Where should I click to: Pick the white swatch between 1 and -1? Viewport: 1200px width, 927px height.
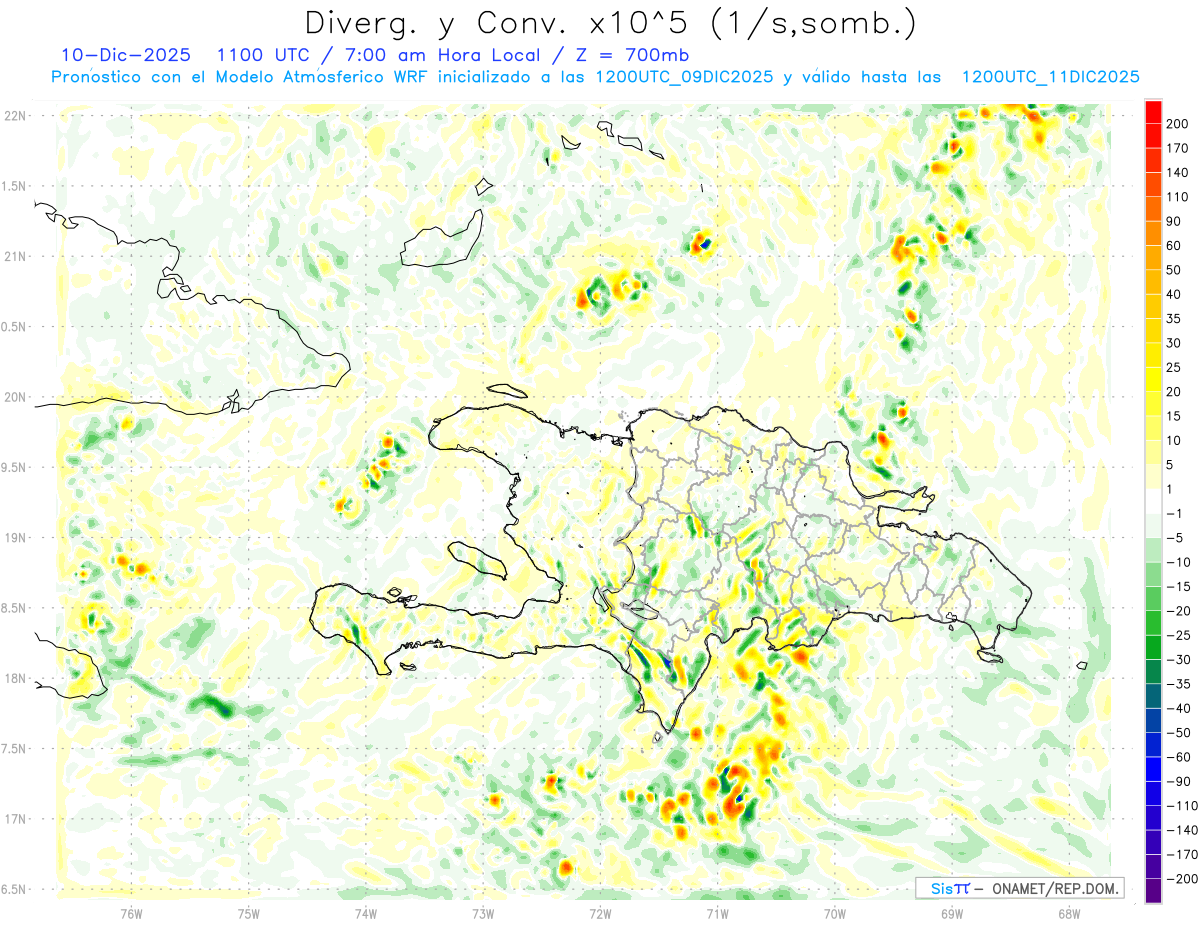tap(1153, 501)
